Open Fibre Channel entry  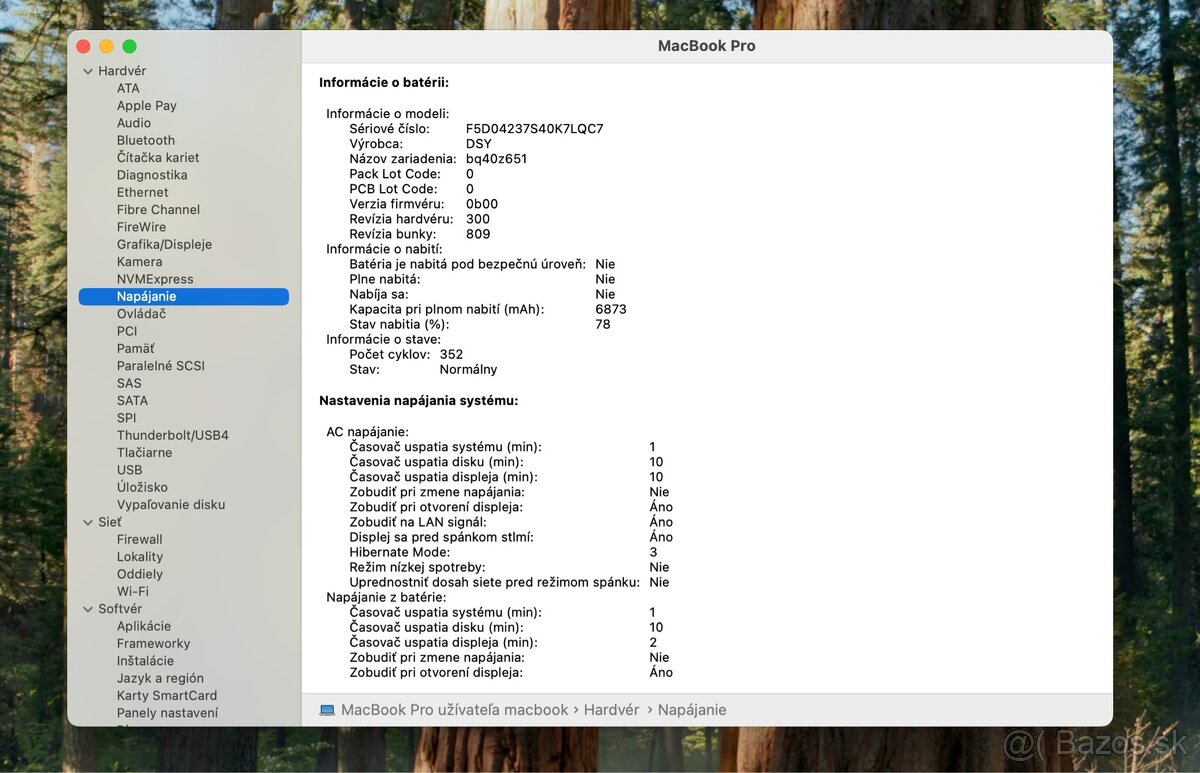[158, 210]
